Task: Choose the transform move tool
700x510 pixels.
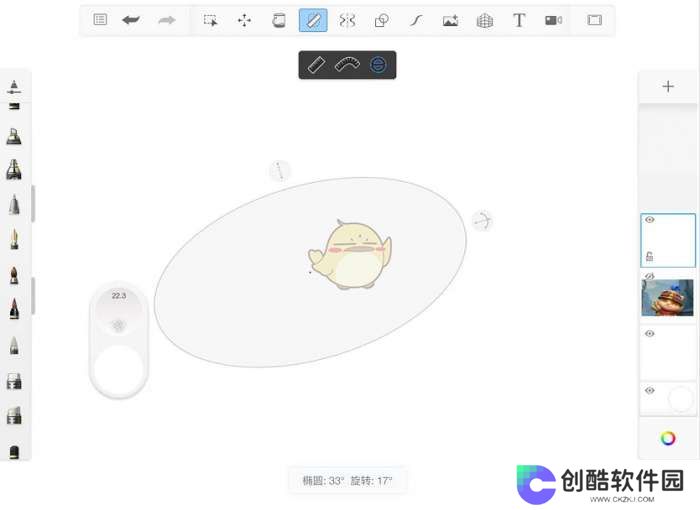Action: pyautogui.click(x=244, y=20)
